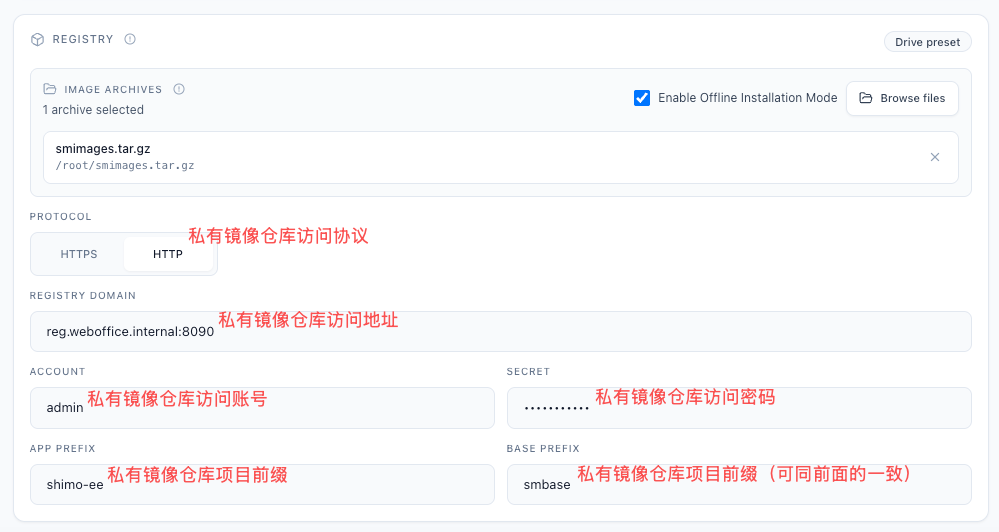Click the SECRET label
The image size is (999, 532).
(x=528, y=371)
